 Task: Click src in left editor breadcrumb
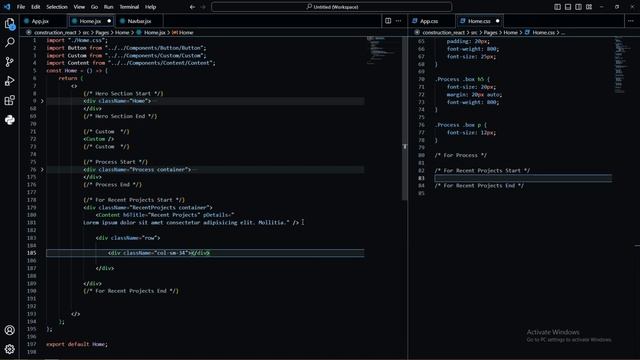coord(86,32)
